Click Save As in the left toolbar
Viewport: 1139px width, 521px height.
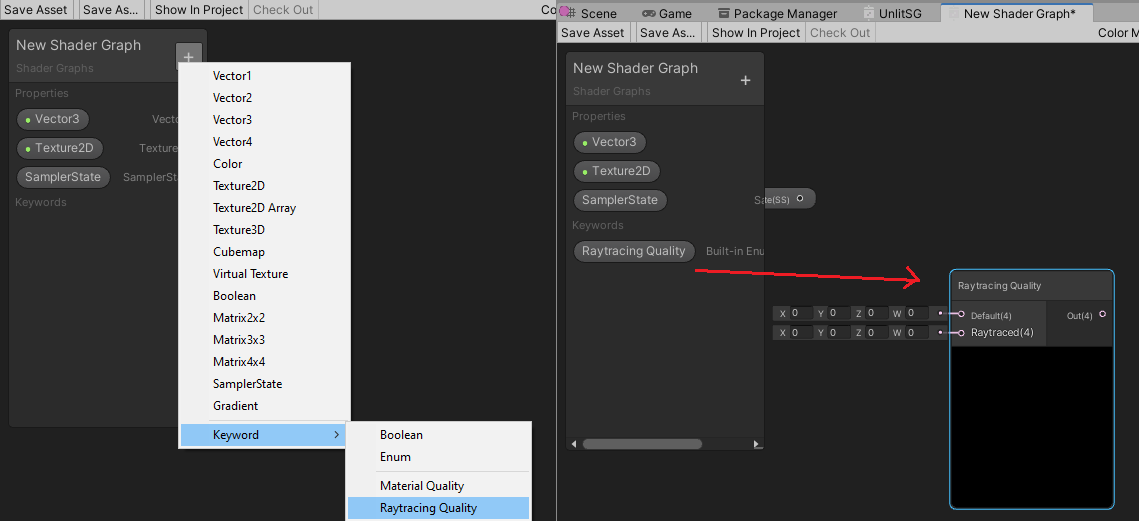(112, 10)
